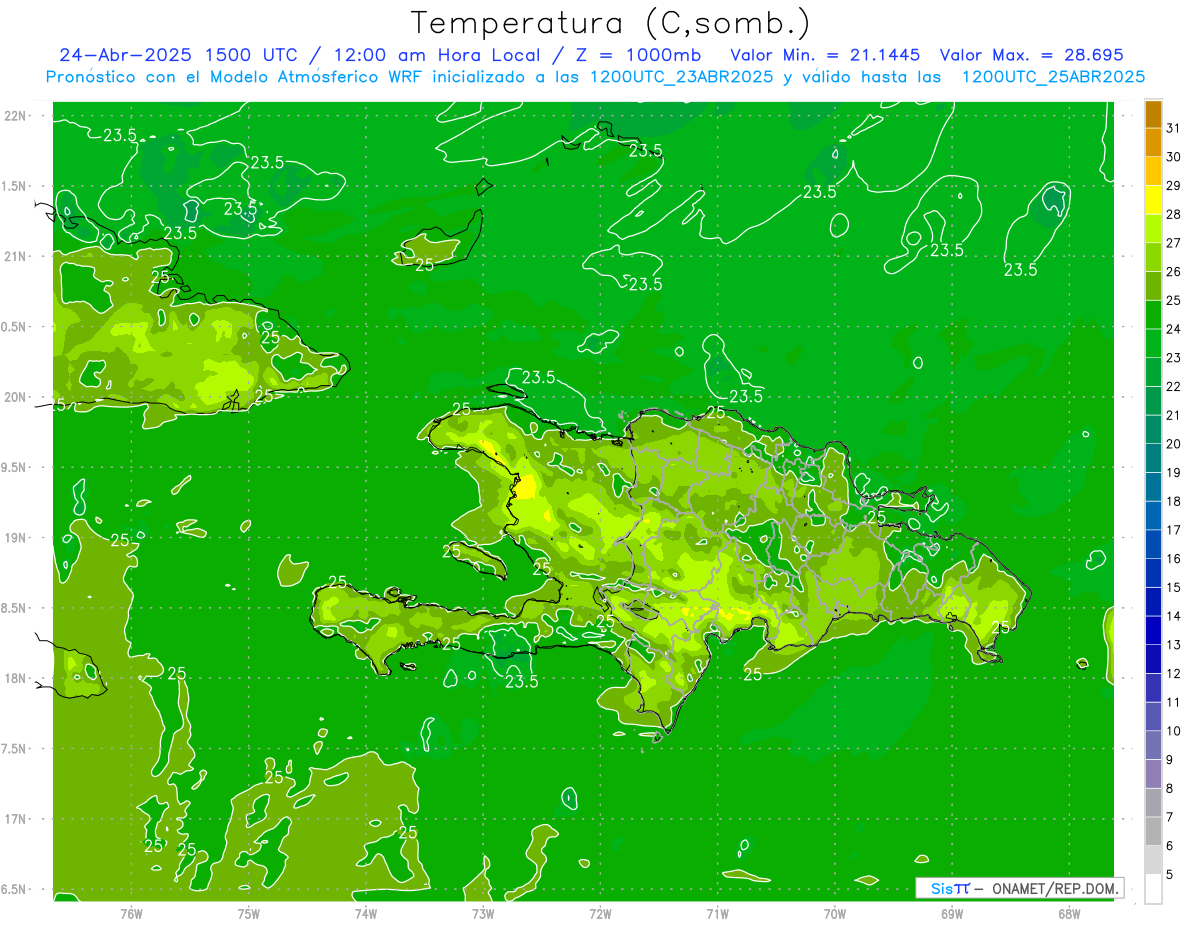Select the '24-Abr-2025 1500 UTC' date text
The image size is (1200, 927).
179,55
